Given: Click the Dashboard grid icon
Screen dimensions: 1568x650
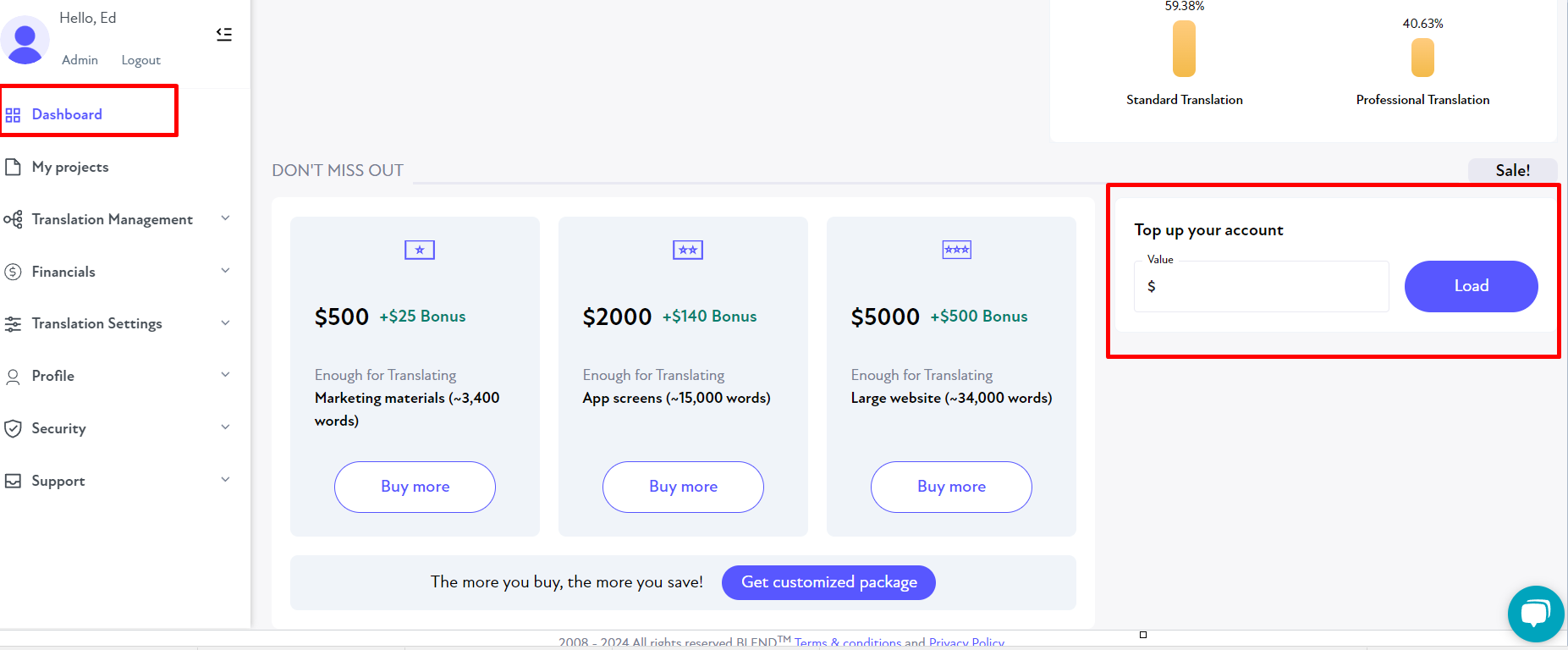Looking at the screenshot, I should (13, 115).
